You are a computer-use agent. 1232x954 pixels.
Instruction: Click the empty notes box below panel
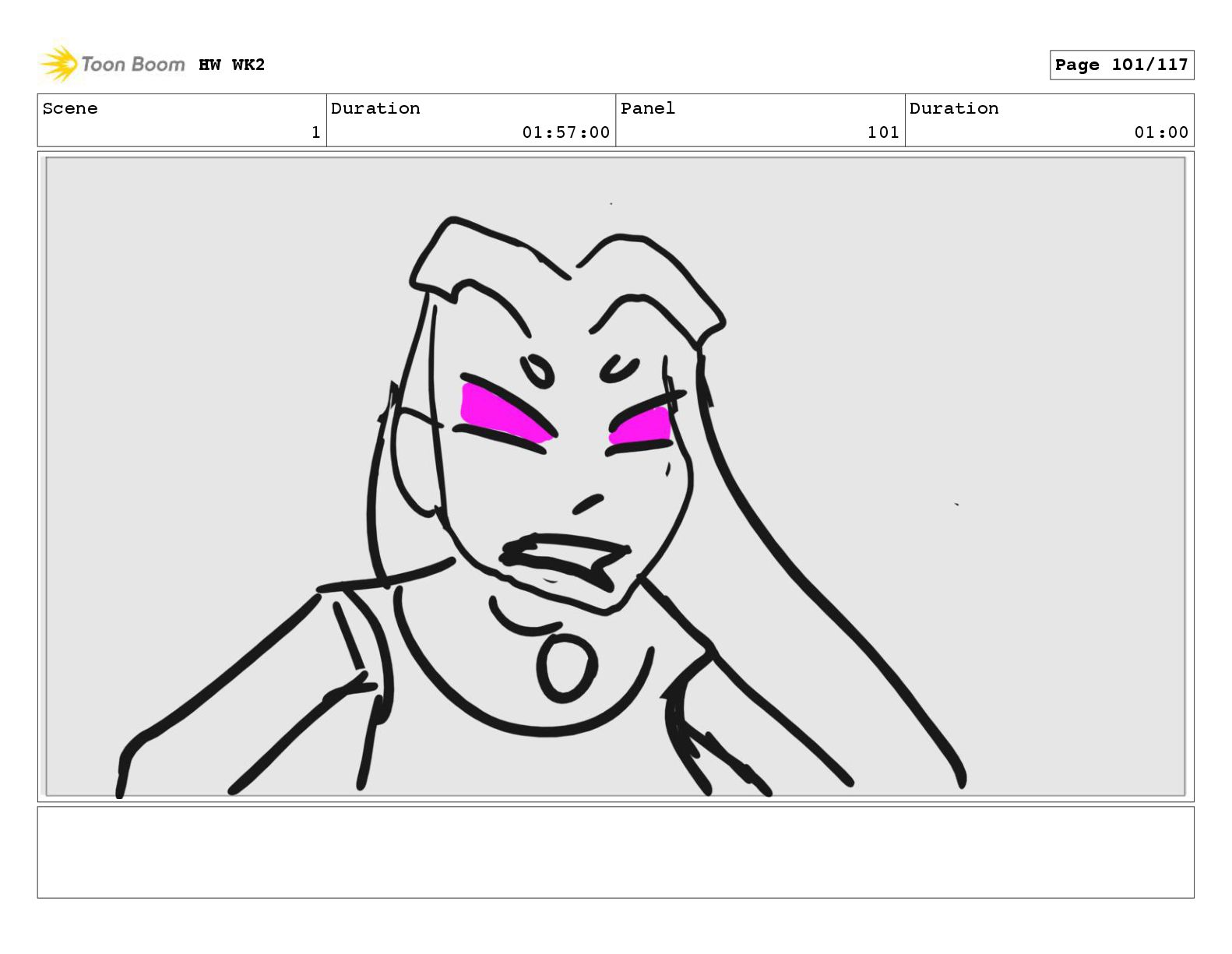tap(615, 852)
